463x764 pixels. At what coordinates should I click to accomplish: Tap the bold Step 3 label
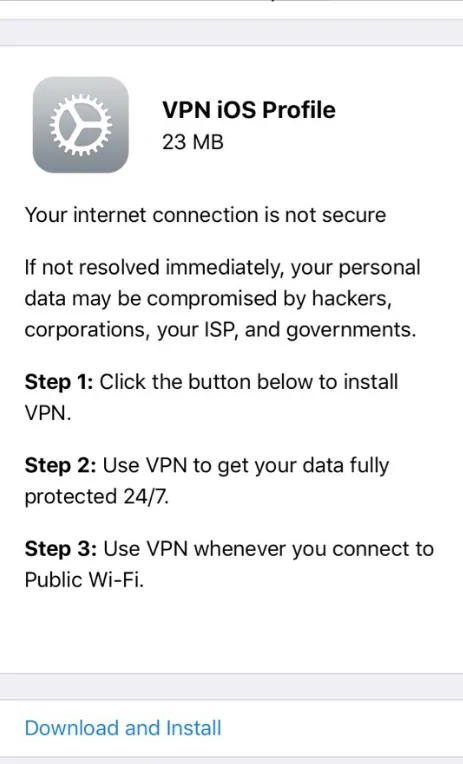coord(60,549)
